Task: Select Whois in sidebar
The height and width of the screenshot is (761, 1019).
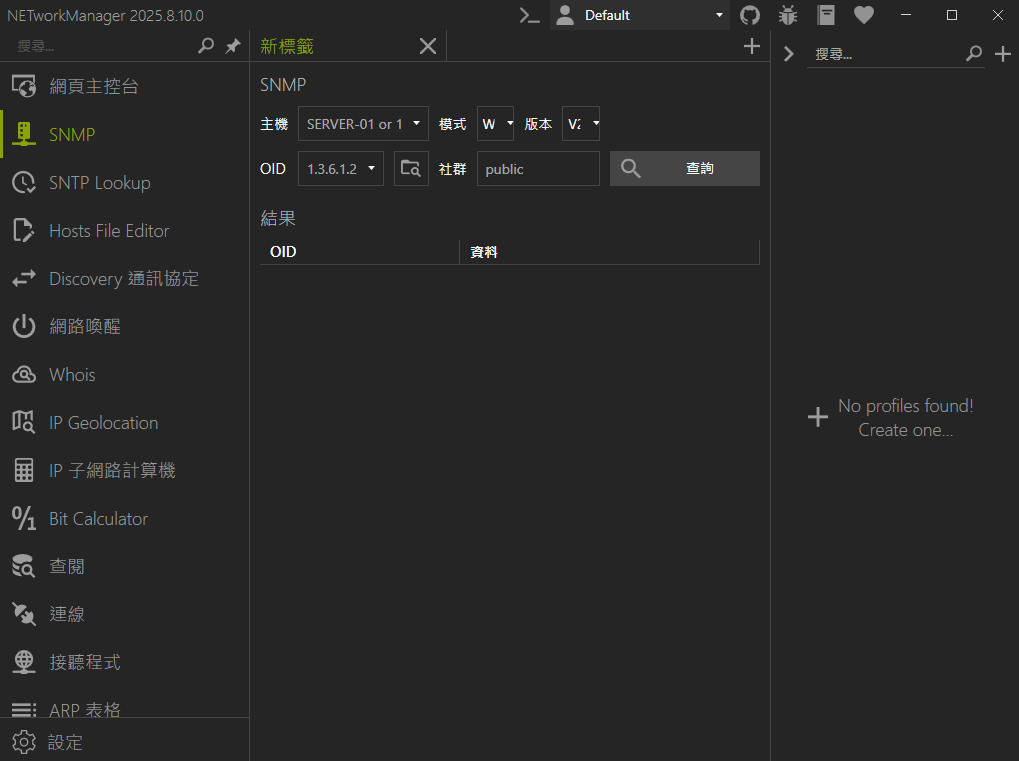Action: [x=125, y=375]
